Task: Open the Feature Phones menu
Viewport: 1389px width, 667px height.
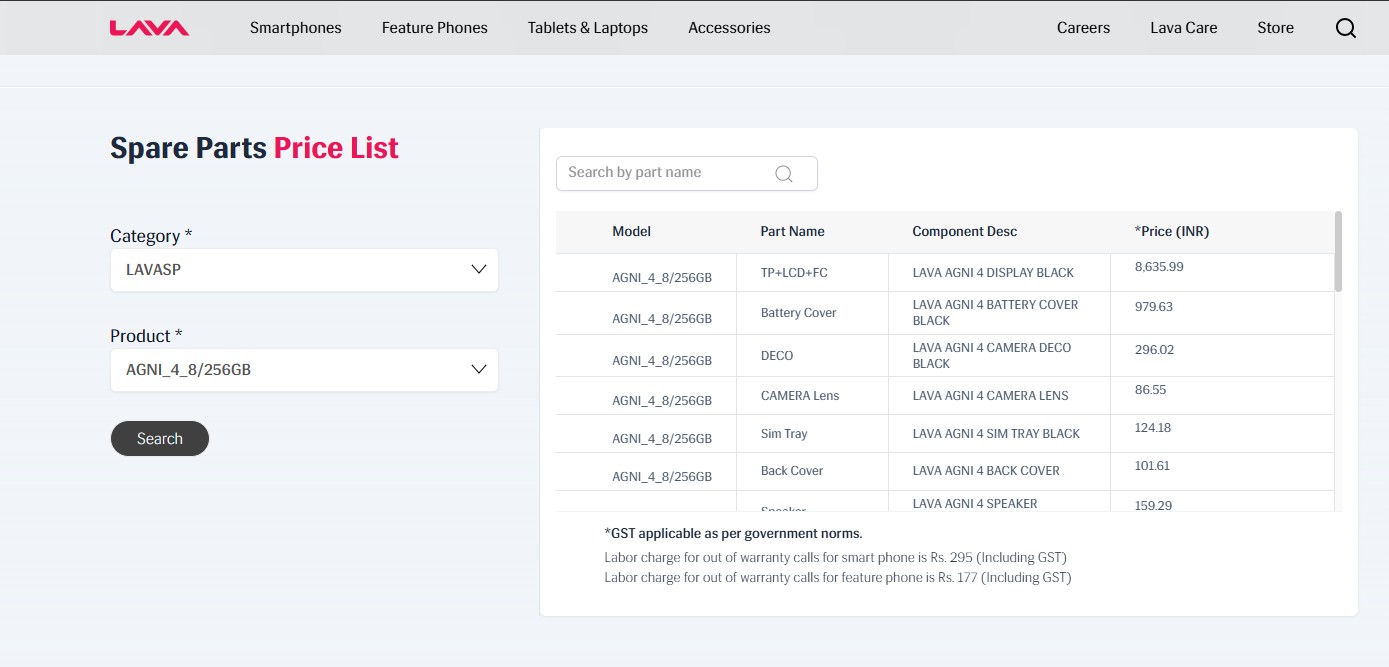Action: [x=435, y=28]
